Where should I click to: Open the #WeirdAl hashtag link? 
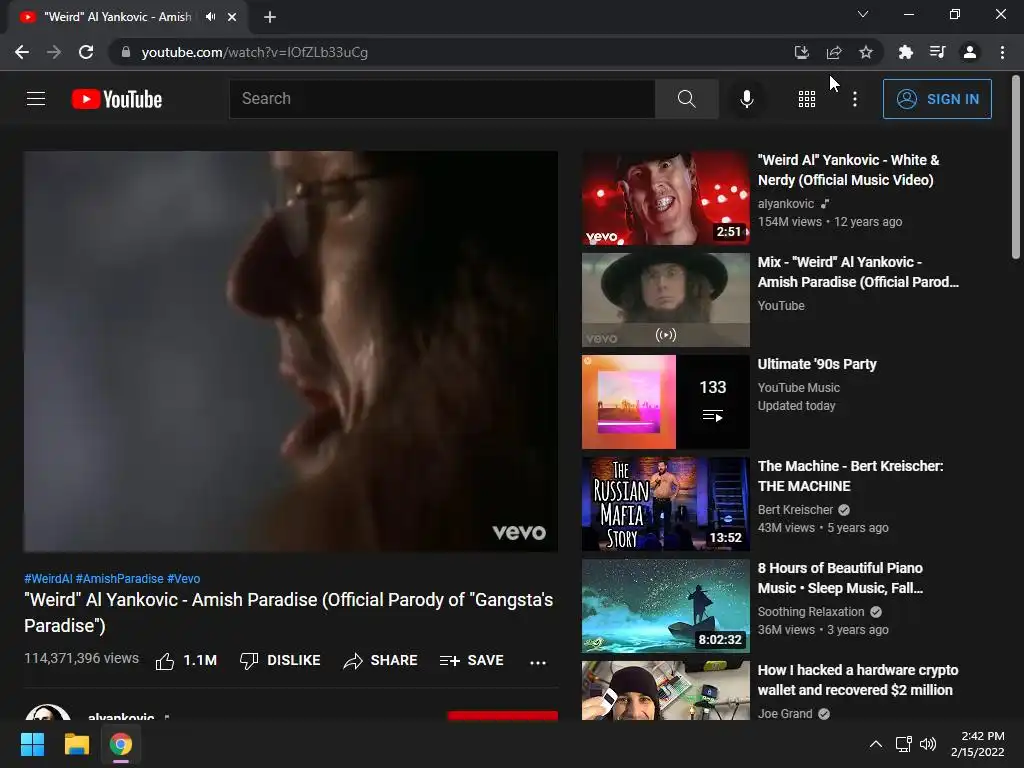point(48,579)
